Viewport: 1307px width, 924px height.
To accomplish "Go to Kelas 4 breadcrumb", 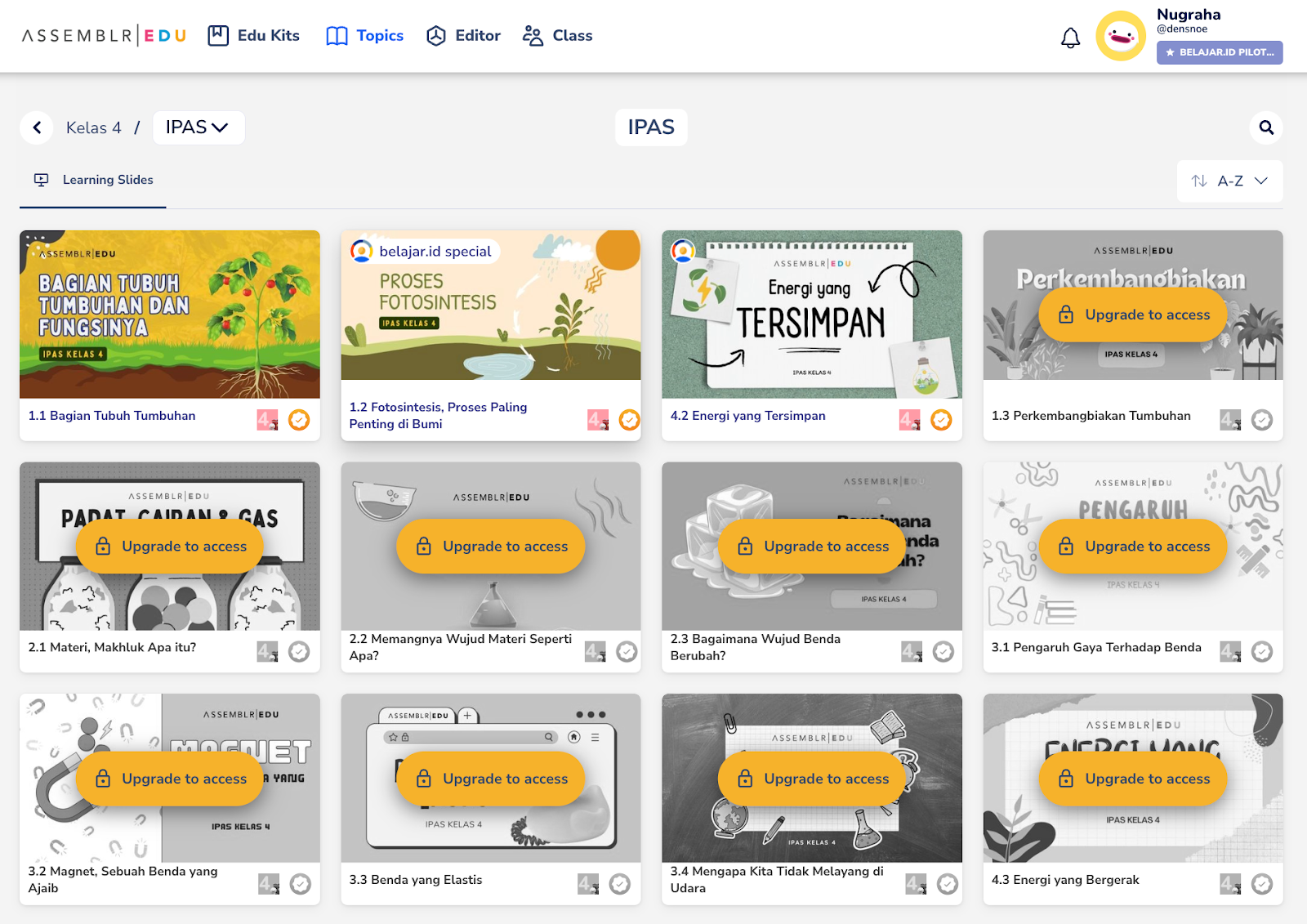I will click(94, 128).
